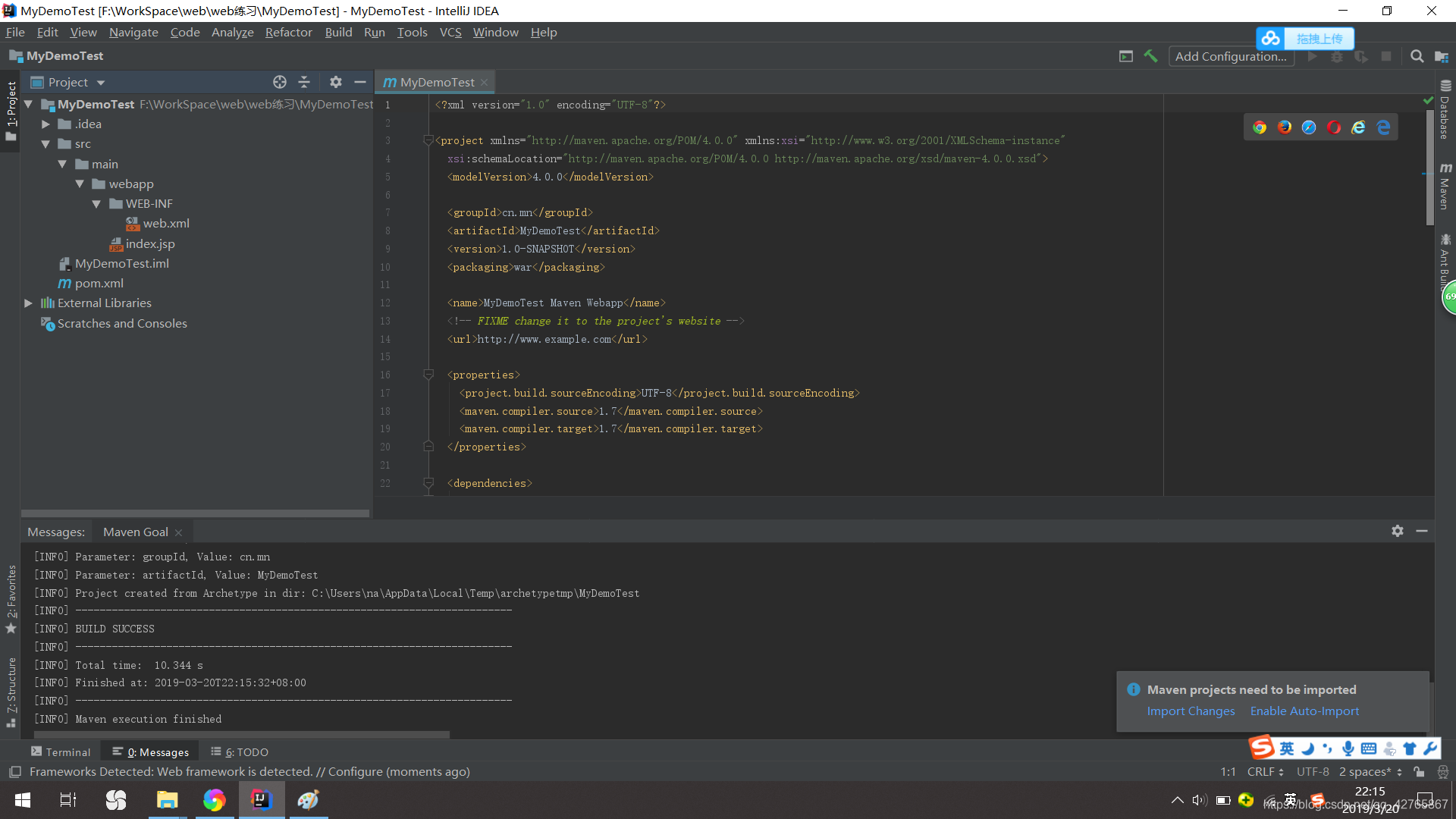Click the Import Changes link

point(1191,711)
